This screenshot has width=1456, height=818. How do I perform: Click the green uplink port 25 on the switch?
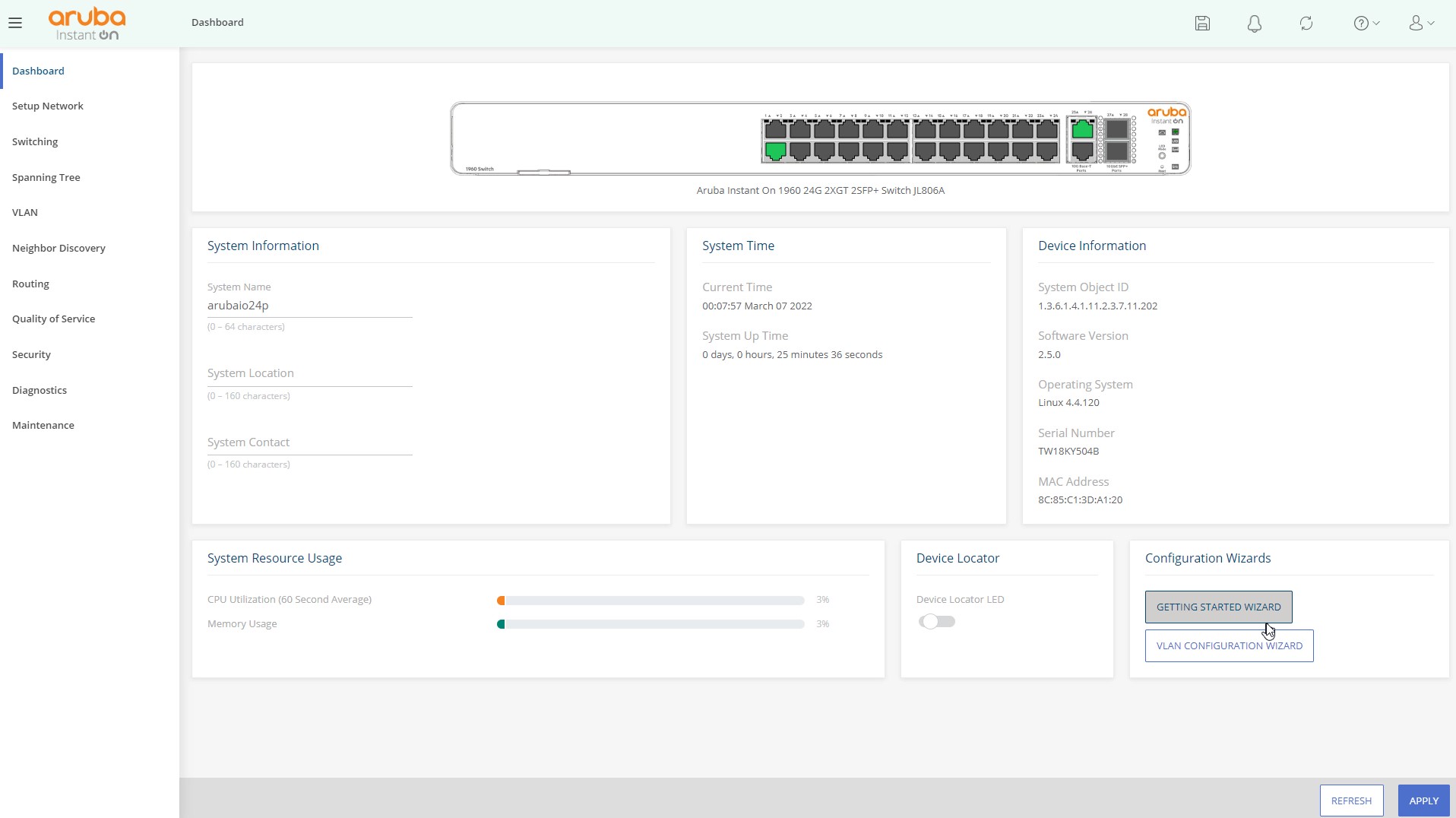pyautogui.click(x=1082, y=130)
